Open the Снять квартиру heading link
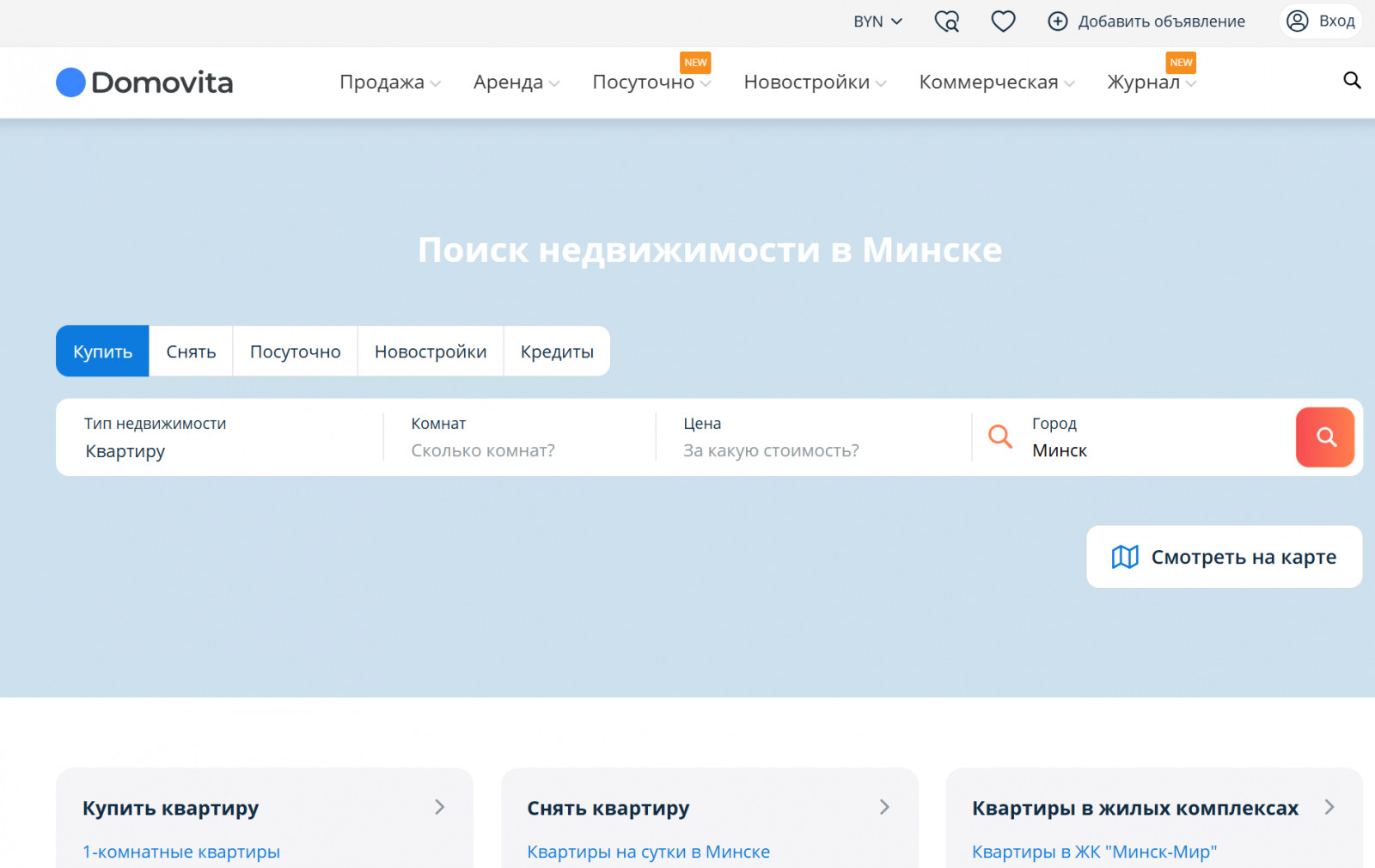The image size is (1375, 868). tap(608, 808)
